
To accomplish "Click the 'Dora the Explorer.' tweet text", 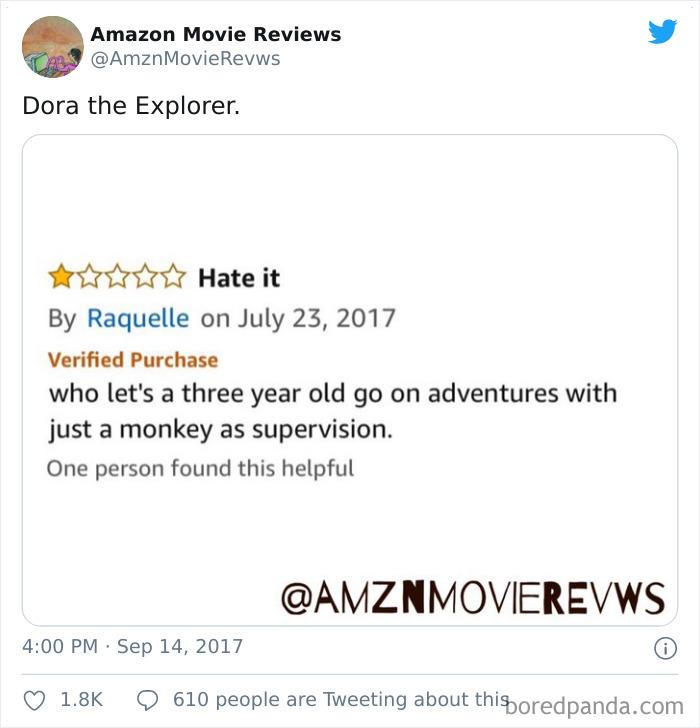I will coord(131,105).
